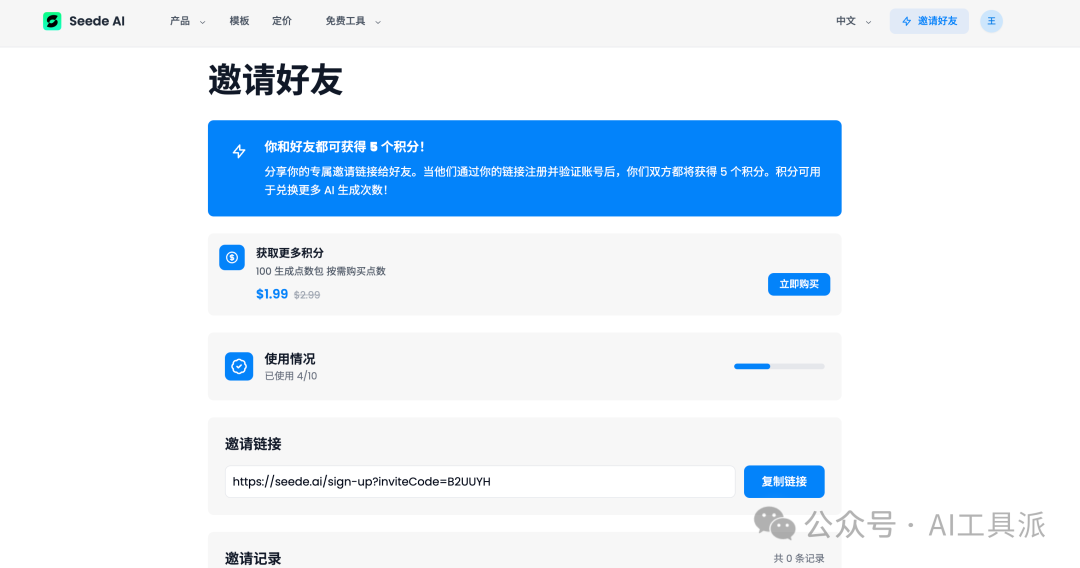Click the lightning bolt icon in blue banner
Screen dimensions: 1080x568
click(239, 151)
